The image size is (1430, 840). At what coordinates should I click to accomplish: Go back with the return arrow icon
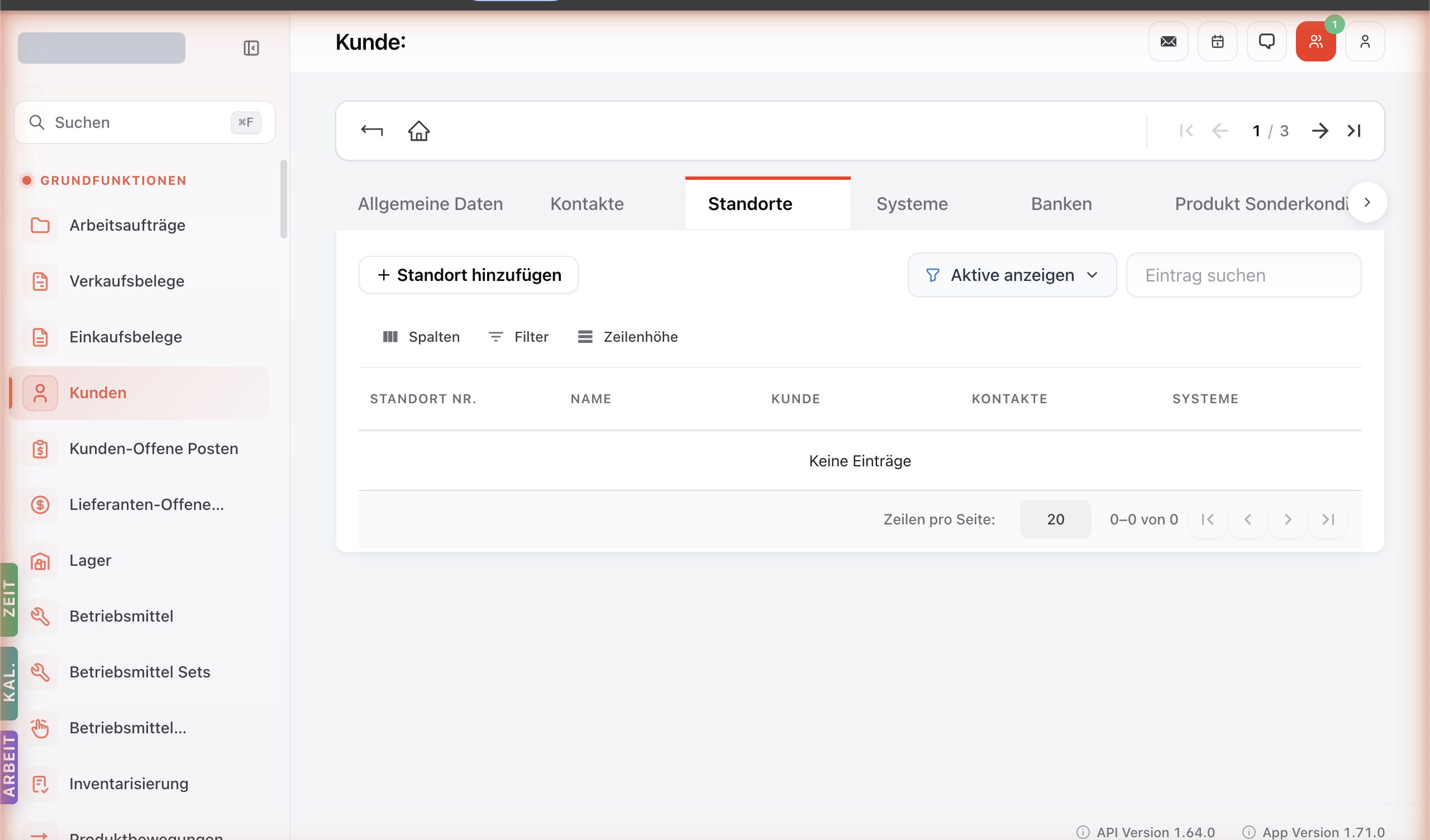pos(371,131)
